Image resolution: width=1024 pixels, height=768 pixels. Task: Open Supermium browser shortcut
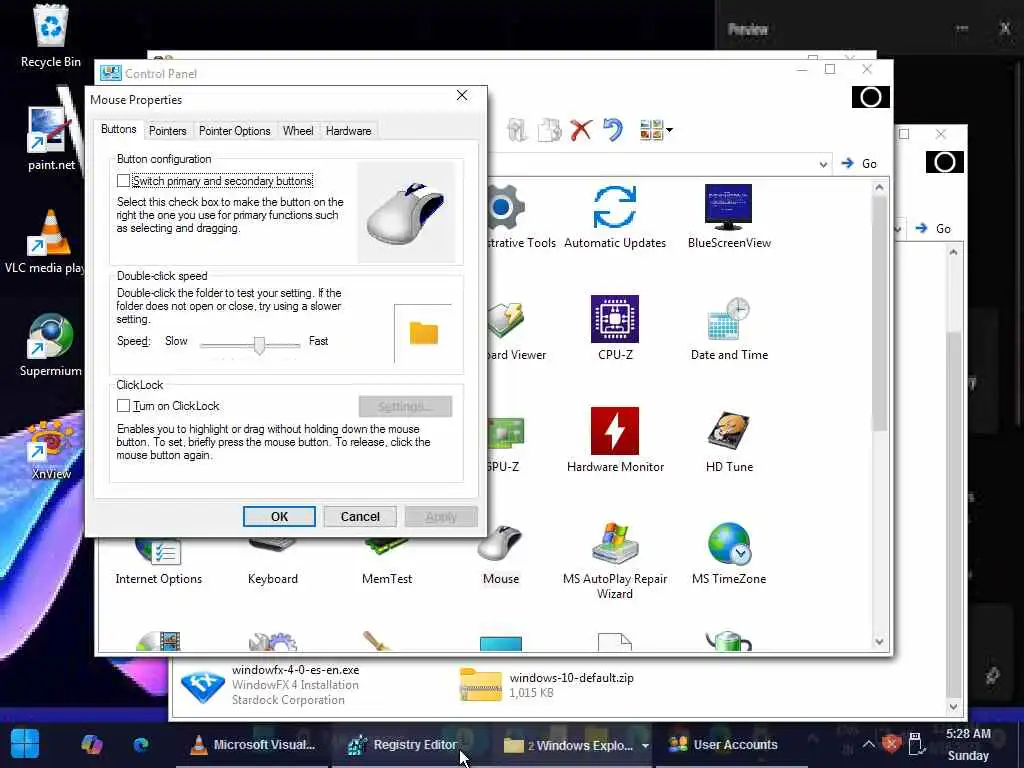click(50, 345)
